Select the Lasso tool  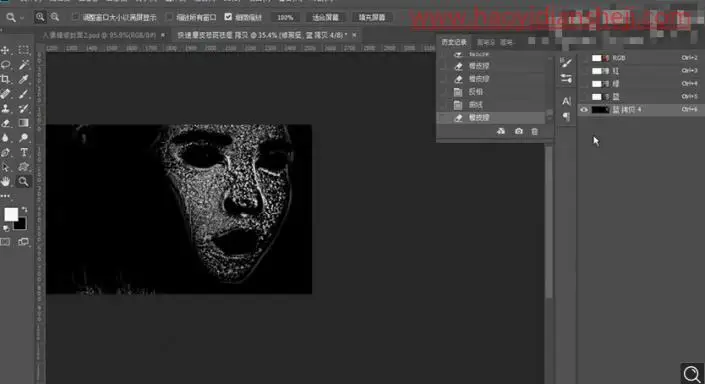click(x=5, y=65)
